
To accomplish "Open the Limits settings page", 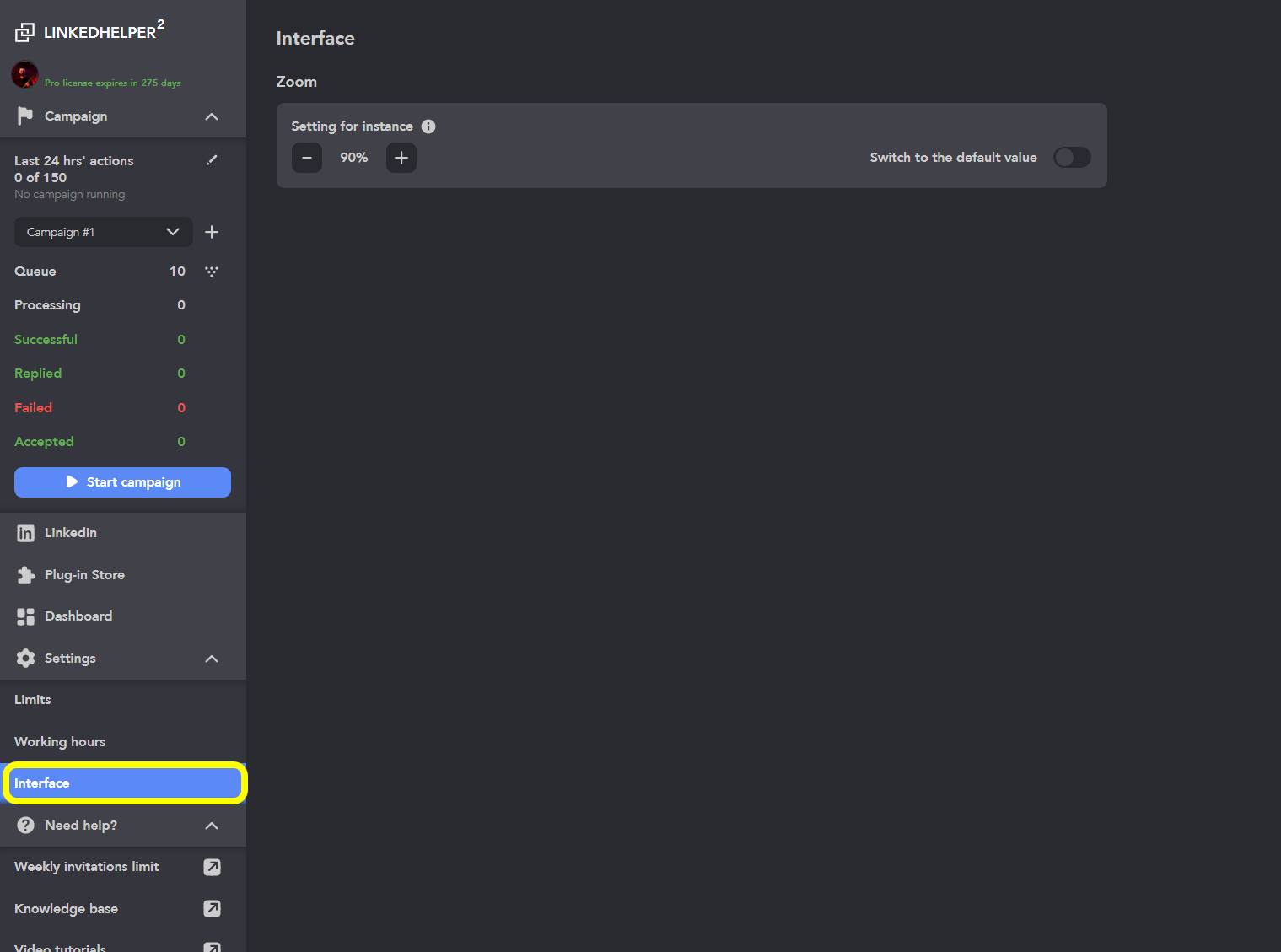I will (x=123, y=700).
